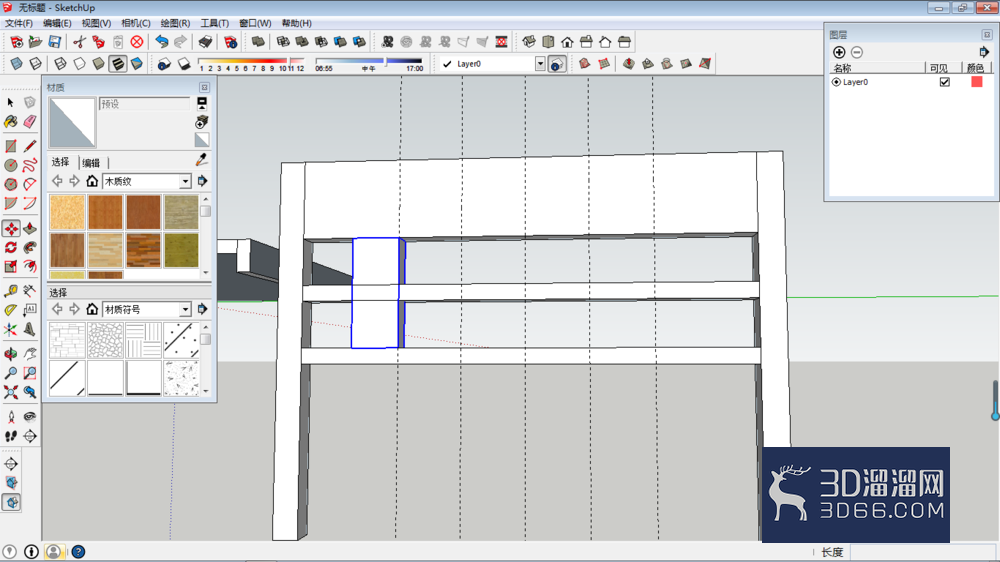1000x562 pixels.
Task: Select the Pan hand tool
Action: point(29,354)
